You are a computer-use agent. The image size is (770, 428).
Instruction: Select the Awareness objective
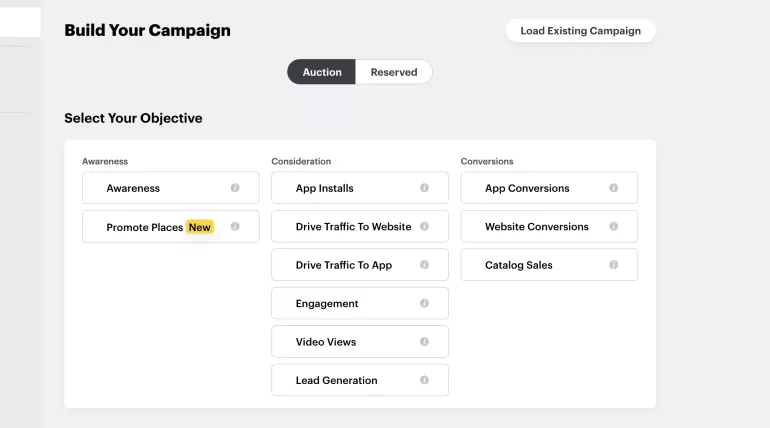170,187
